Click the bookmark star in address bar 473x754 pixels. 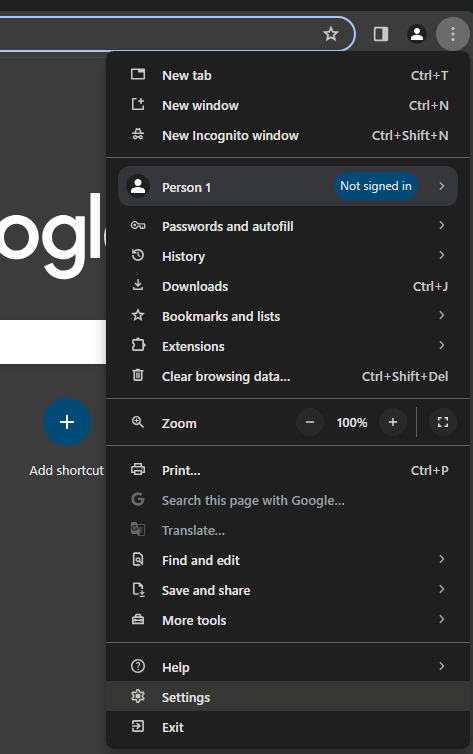coord(331,34)
